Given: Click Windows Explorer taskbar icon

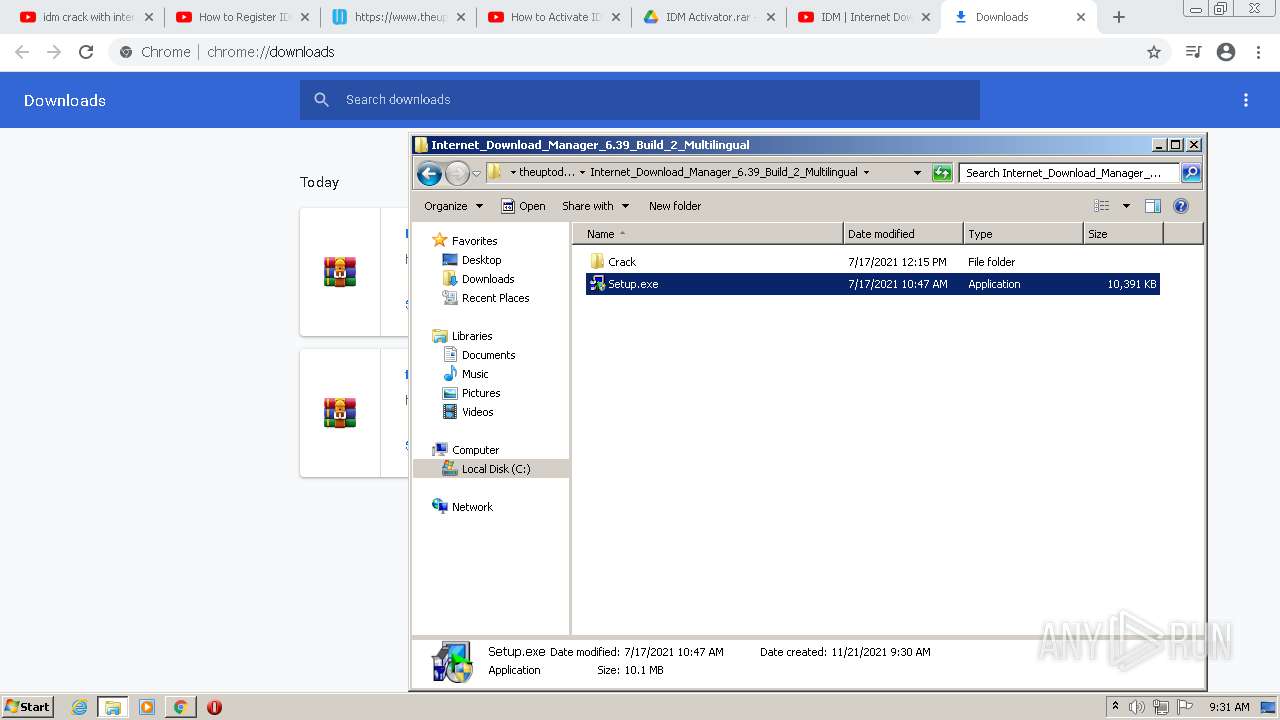Looking at the screenshot, I should pyautogui.click(x=113, y=707).
